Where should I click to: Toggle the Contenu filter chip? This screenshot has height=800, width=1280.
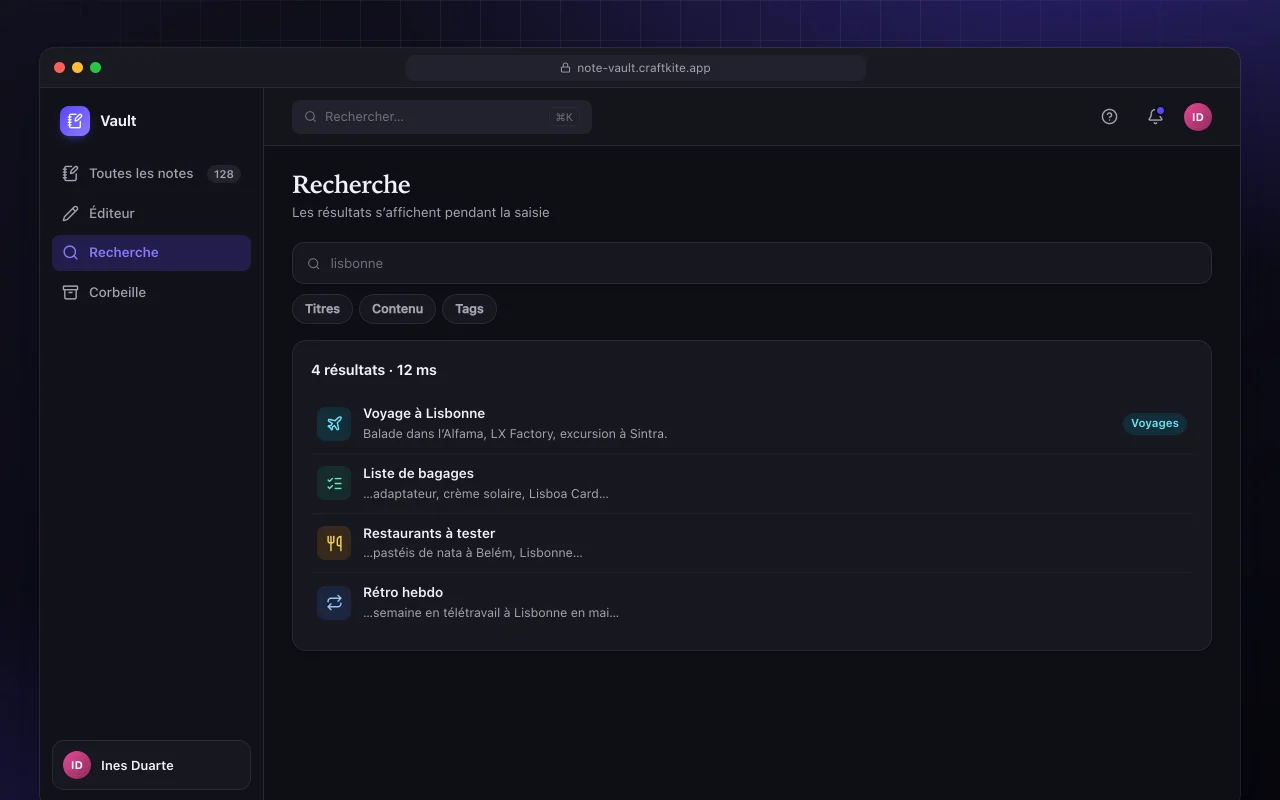397,309
